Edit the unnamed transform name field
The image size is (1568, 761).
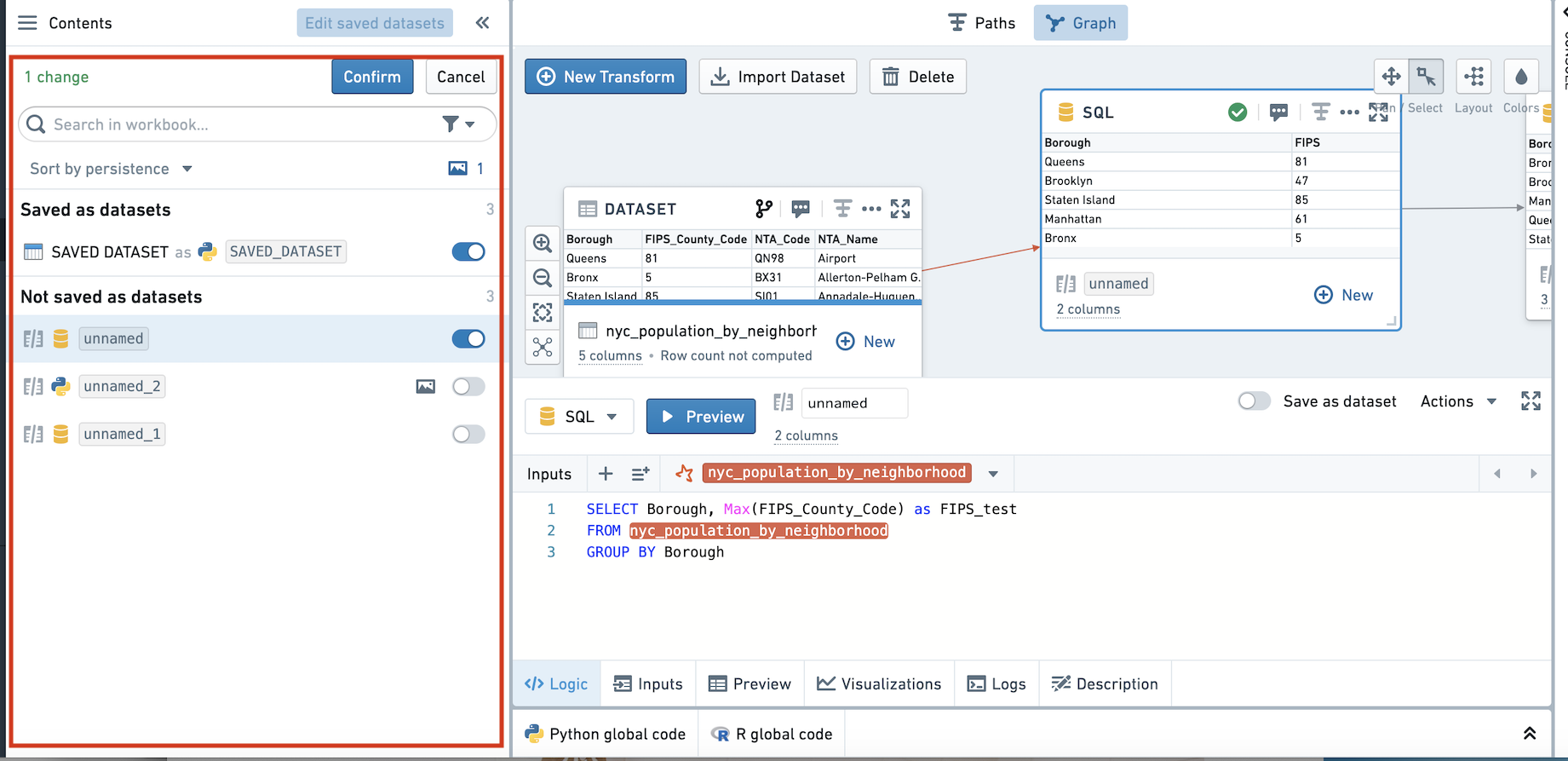coord(854,403)
